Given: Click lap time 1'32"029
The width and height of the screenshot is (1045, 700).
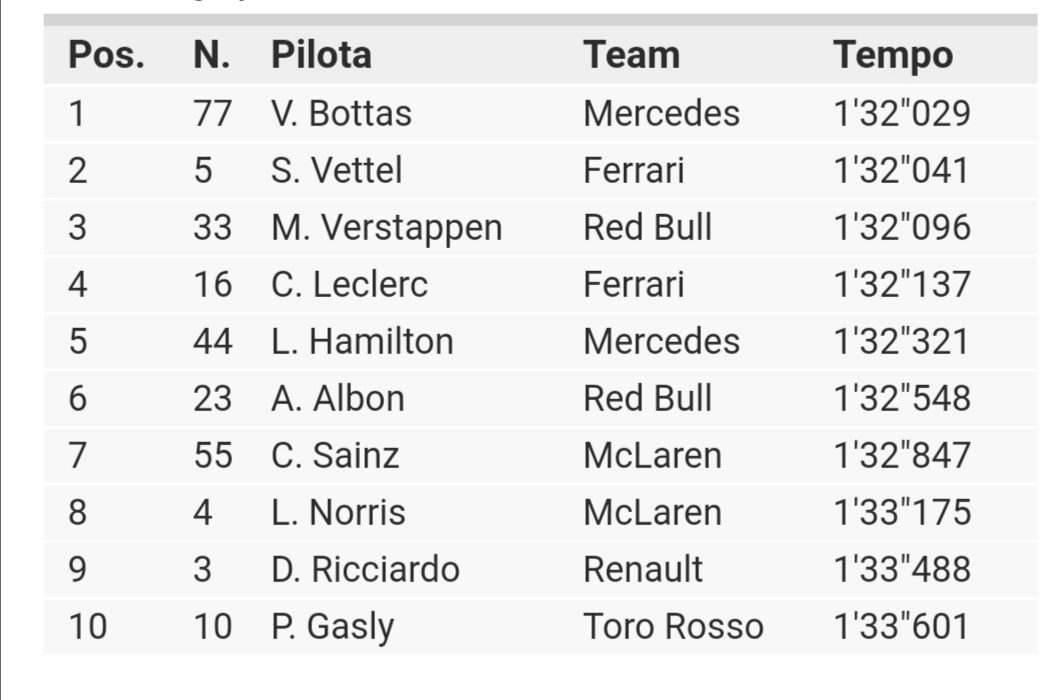Looking at the screenshot, I should [x=902, y=113].
